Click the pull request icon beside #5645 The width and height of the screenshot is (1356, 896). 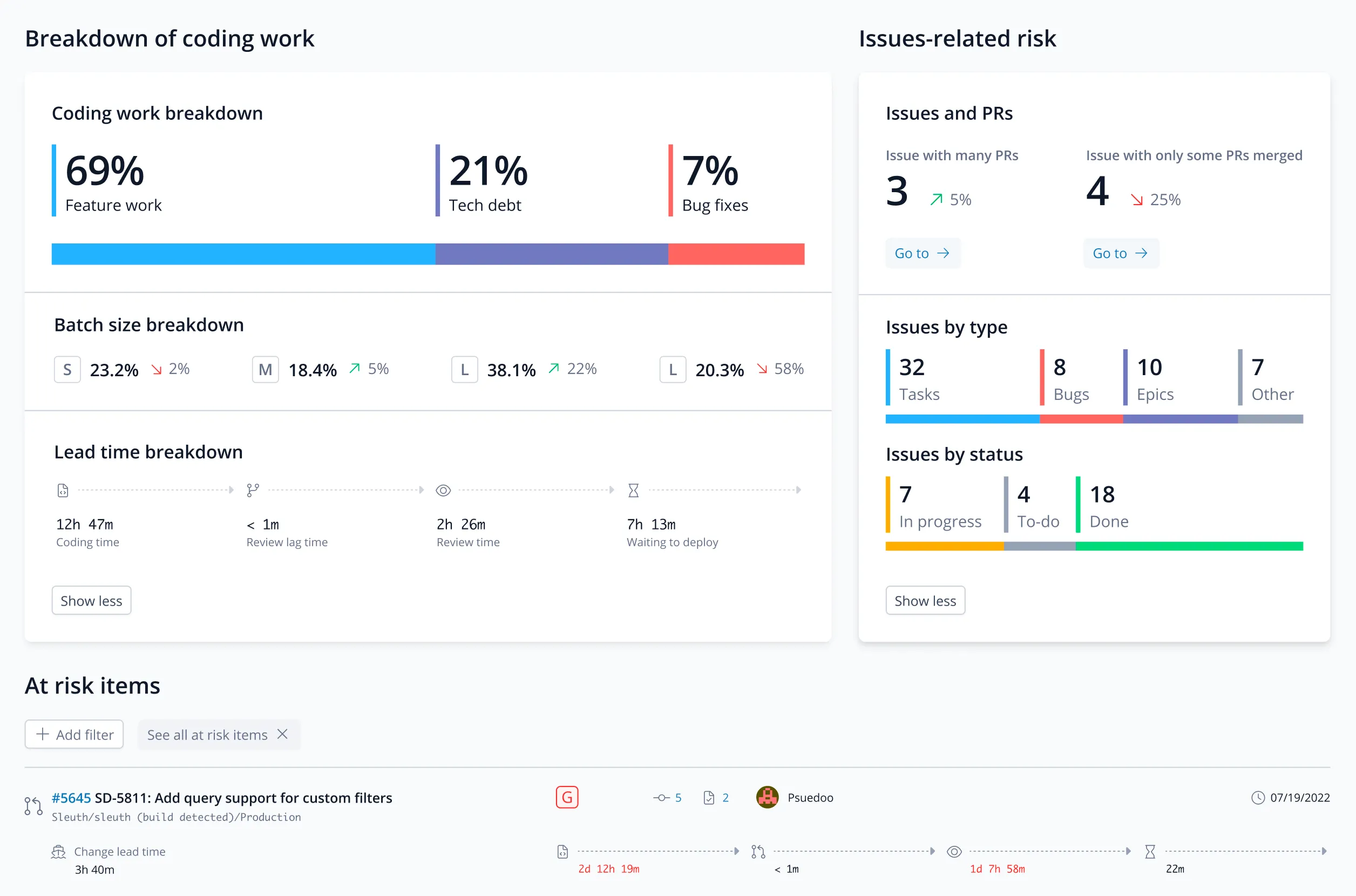33,806
